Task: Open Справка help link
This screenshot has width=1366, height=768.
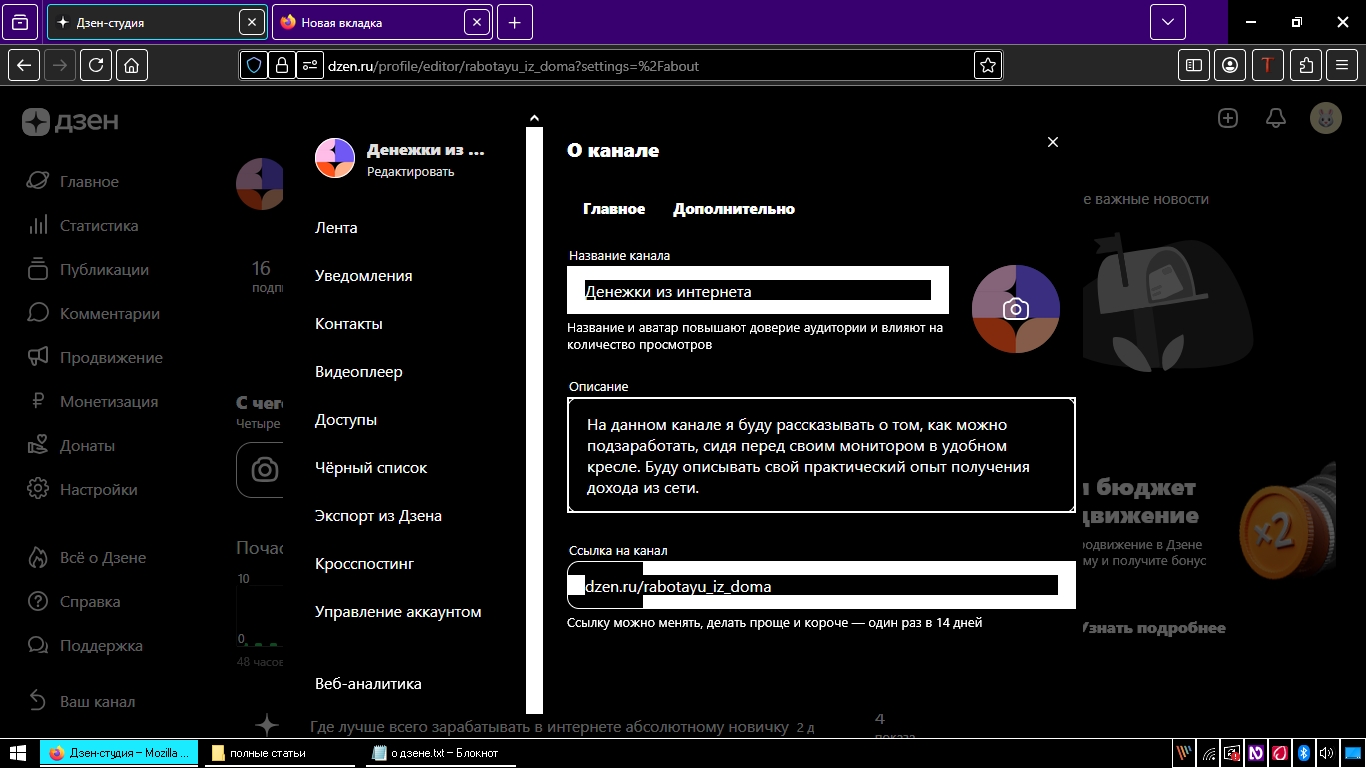Action: (x=74, y=602)
